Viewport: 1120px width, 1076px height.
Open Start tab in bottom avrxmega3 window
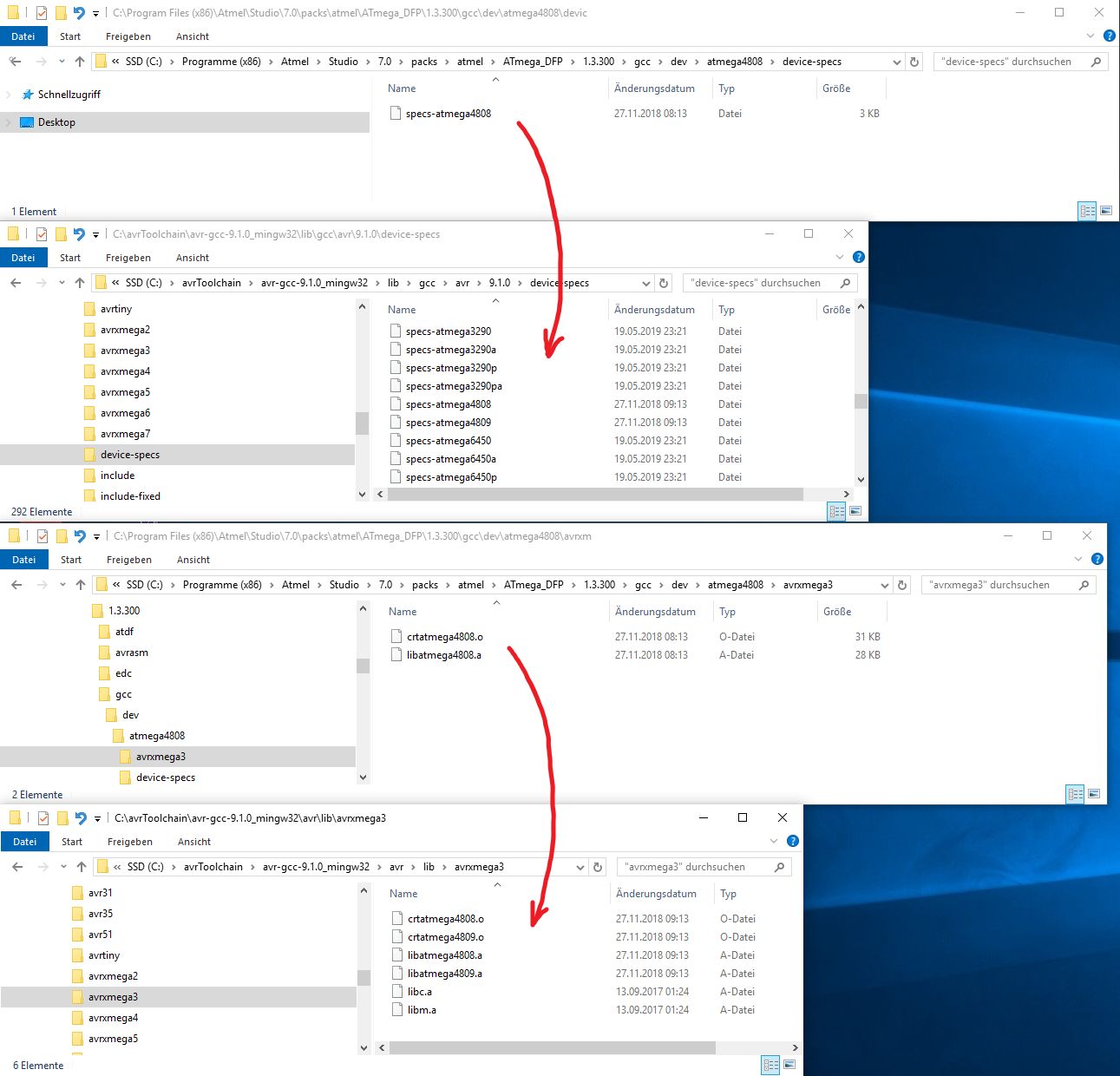point(72,842)
